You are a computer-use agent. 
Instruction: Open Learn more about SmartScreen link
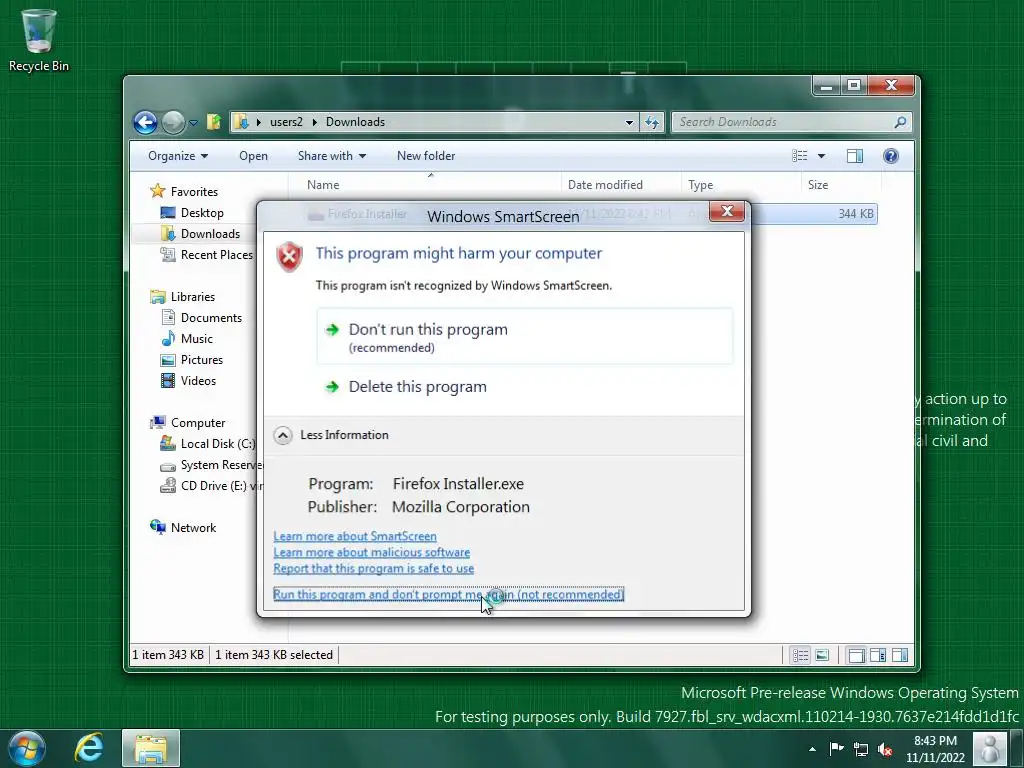pos(355,536)
